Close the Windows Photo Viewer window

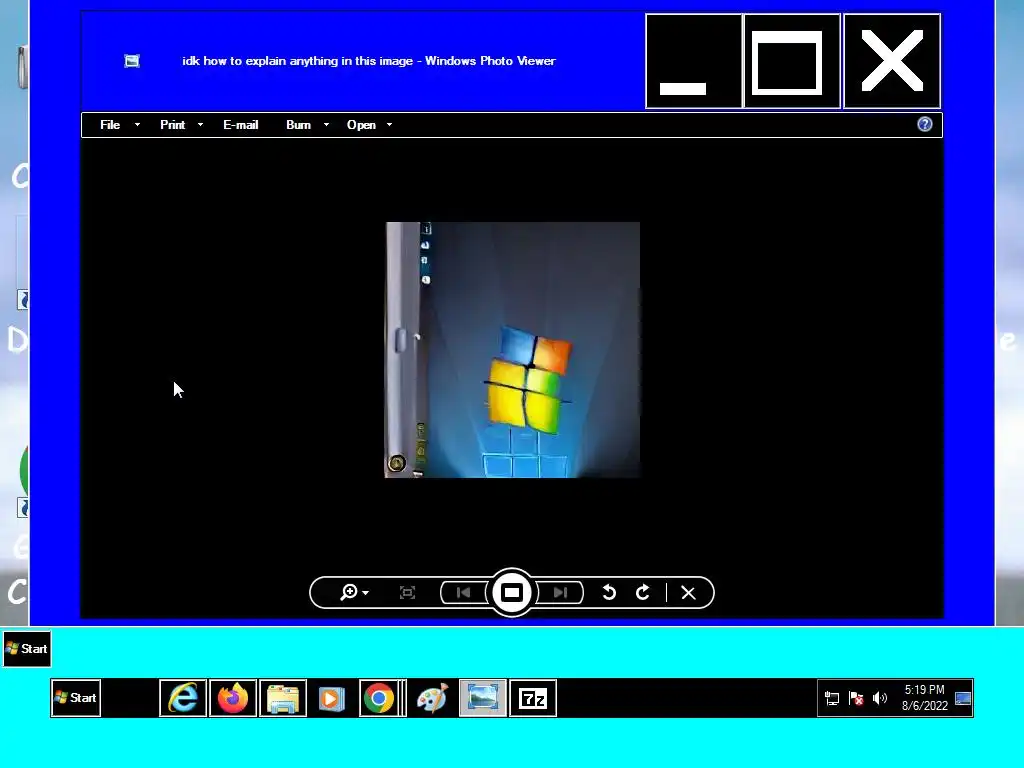click(892, 61)
